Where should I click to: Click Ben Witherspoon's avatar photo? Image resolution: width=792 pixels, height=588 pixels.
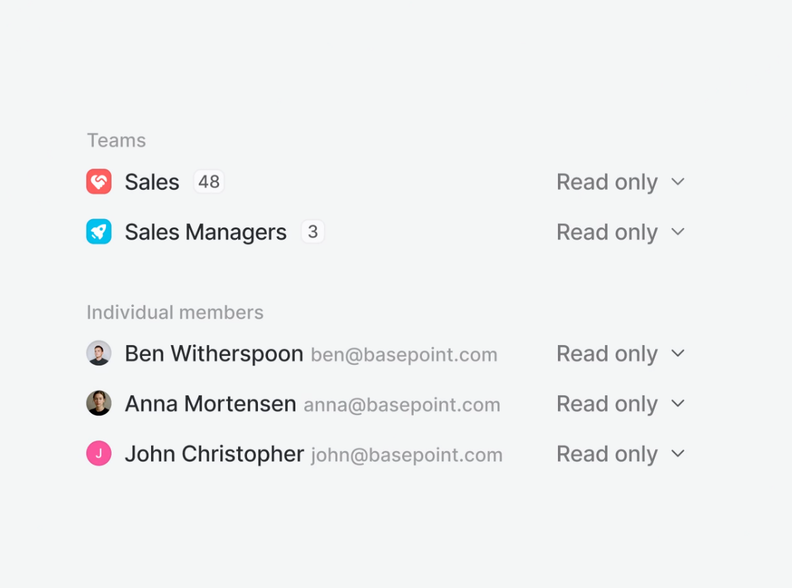click(99, 353)
